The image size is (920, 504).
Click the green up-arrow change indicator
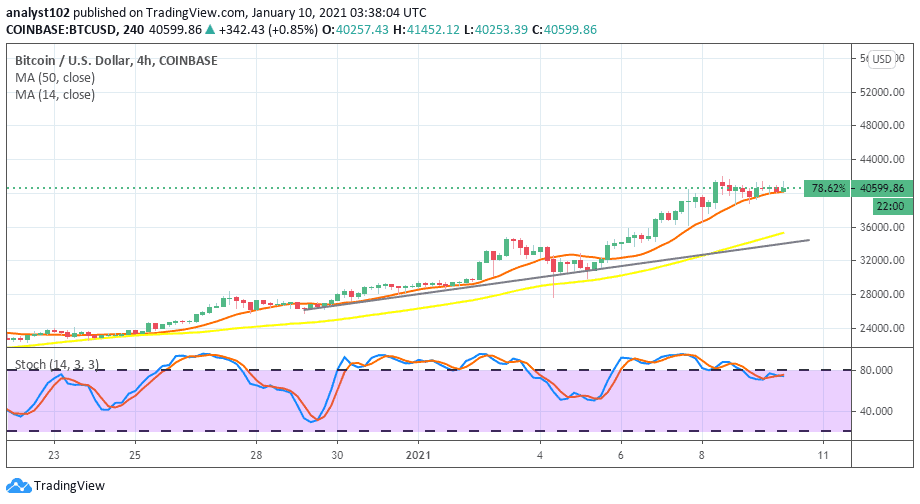click(x=210, y=29)
